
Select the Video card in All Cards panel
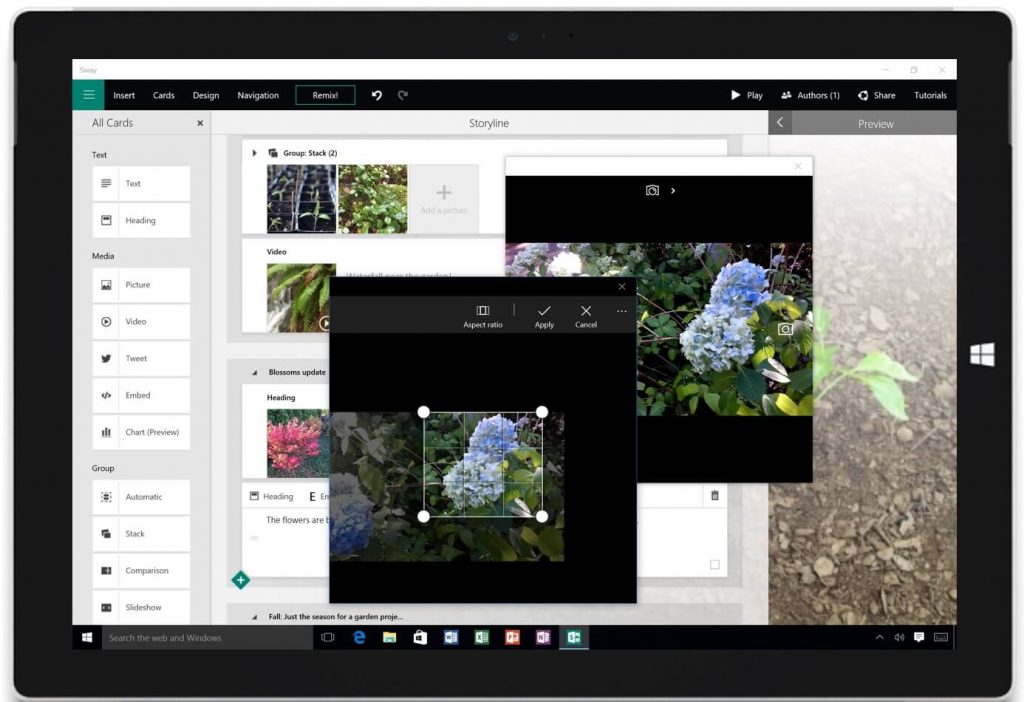click(x=140, y=321)
